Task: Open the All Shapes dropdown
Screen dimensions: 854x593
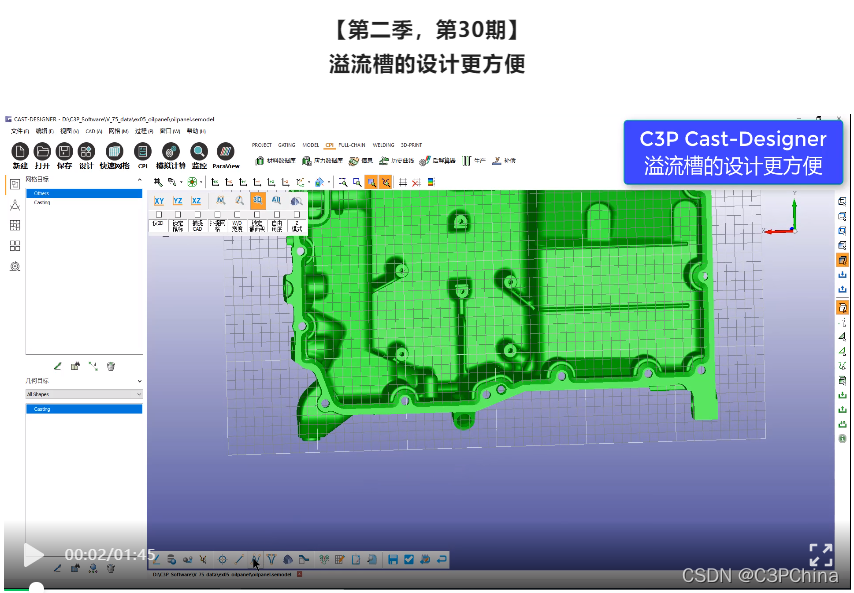Action: 84,394
